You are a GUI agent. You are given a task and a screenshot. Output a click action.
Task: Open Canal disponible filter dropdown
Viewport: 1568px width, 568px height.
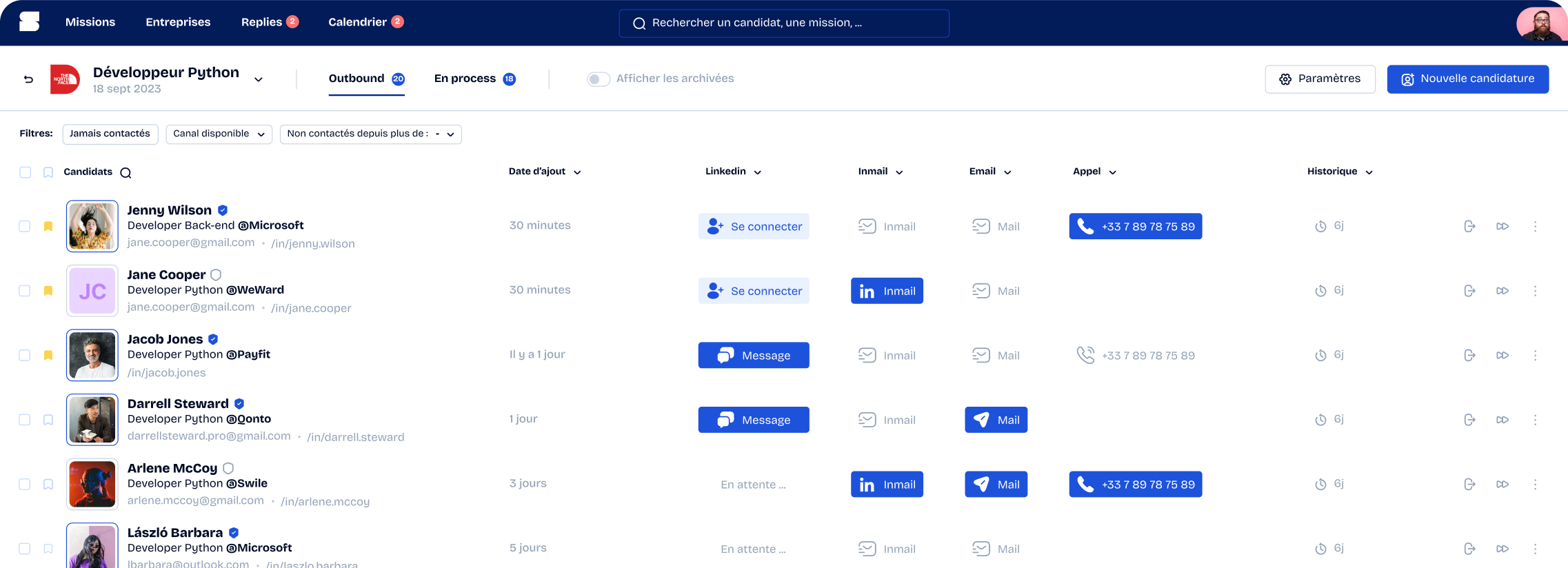219,134
